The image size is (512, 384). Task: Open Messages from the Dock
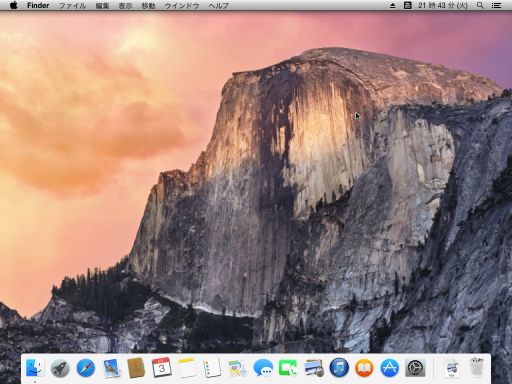(263, 368)
